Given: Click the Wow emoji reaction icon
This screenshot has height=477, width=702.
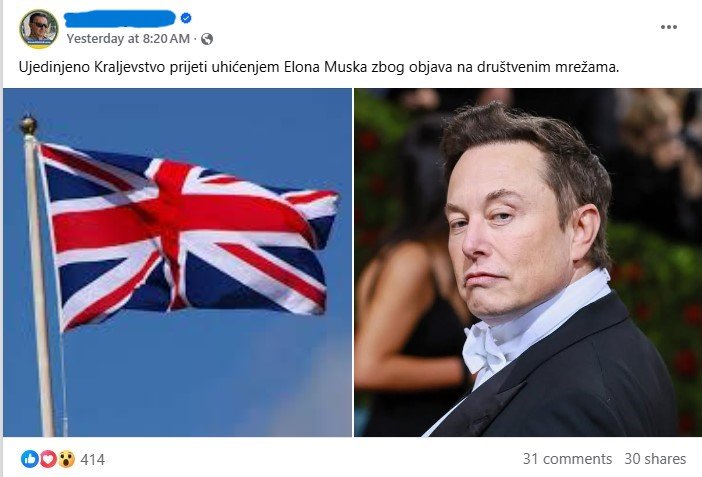Looking at the screenshot, I should (66, 459).
